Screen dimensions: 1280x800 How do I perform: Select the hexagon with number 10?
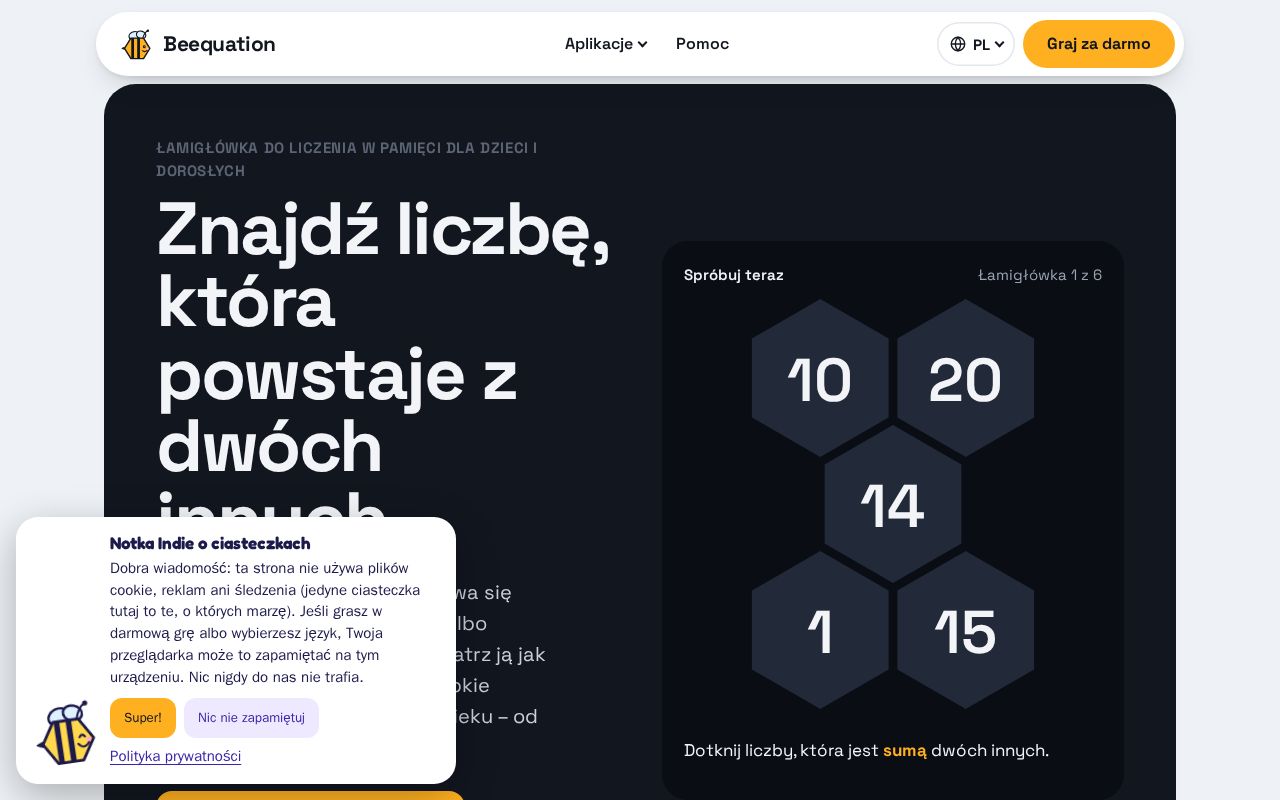coord(820,379)
